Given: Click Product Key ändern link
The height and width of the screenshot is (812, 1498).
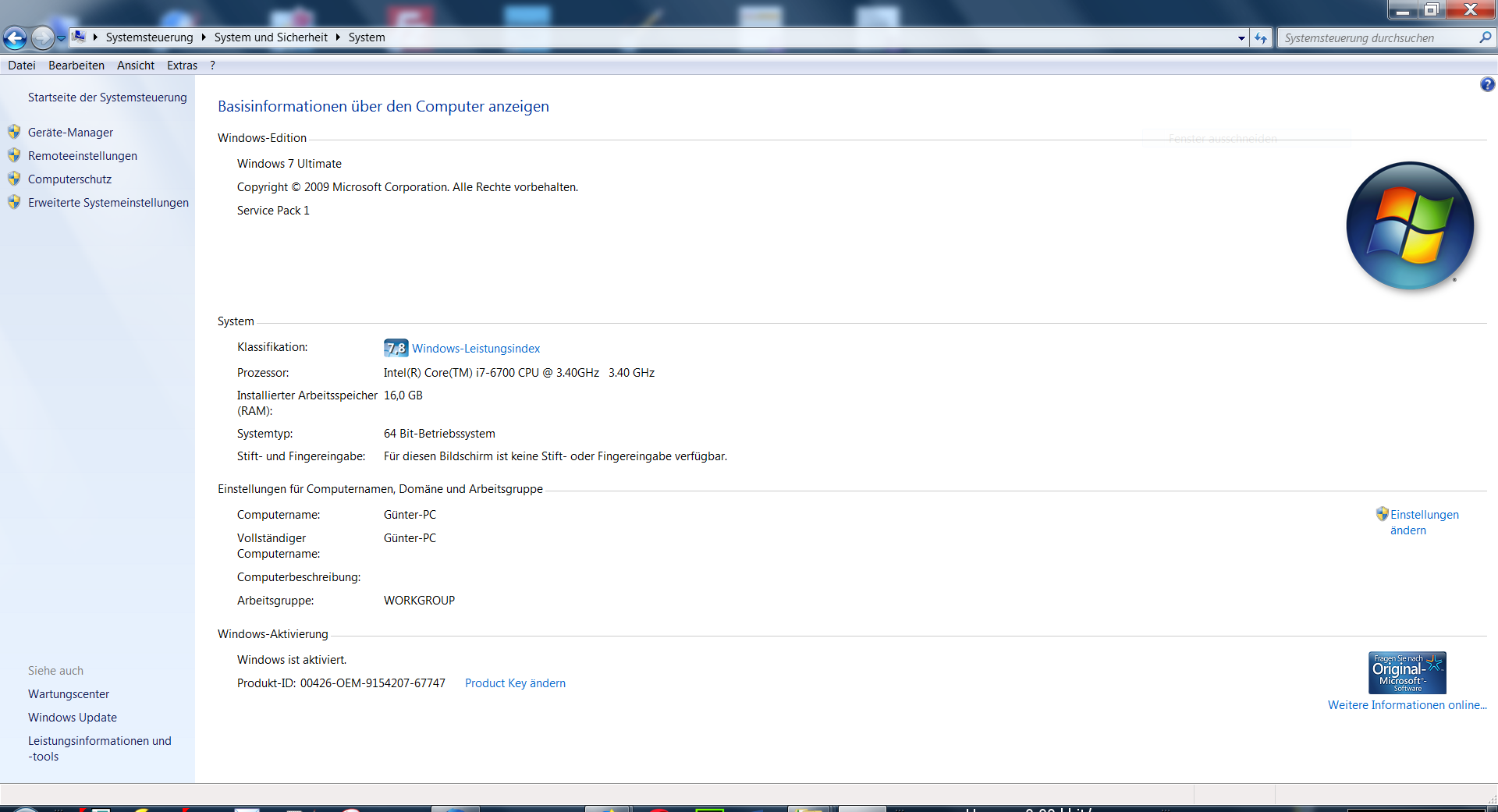Looking at the screenshot, I should (x=515, y=683).
